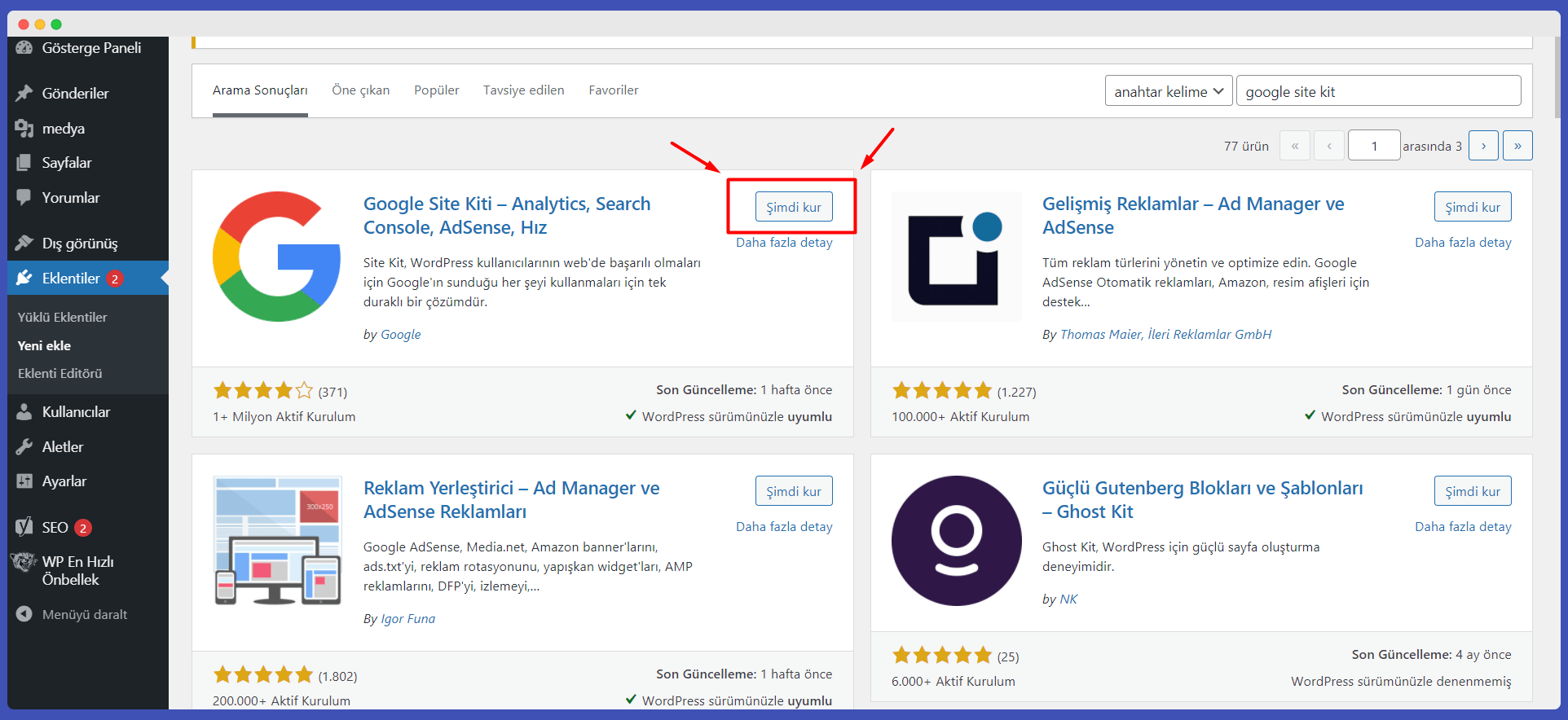The width and height of the screenshot is (1568, 720).
Task: Click the medya icon in sidebar
Action: tap(24, 129)
